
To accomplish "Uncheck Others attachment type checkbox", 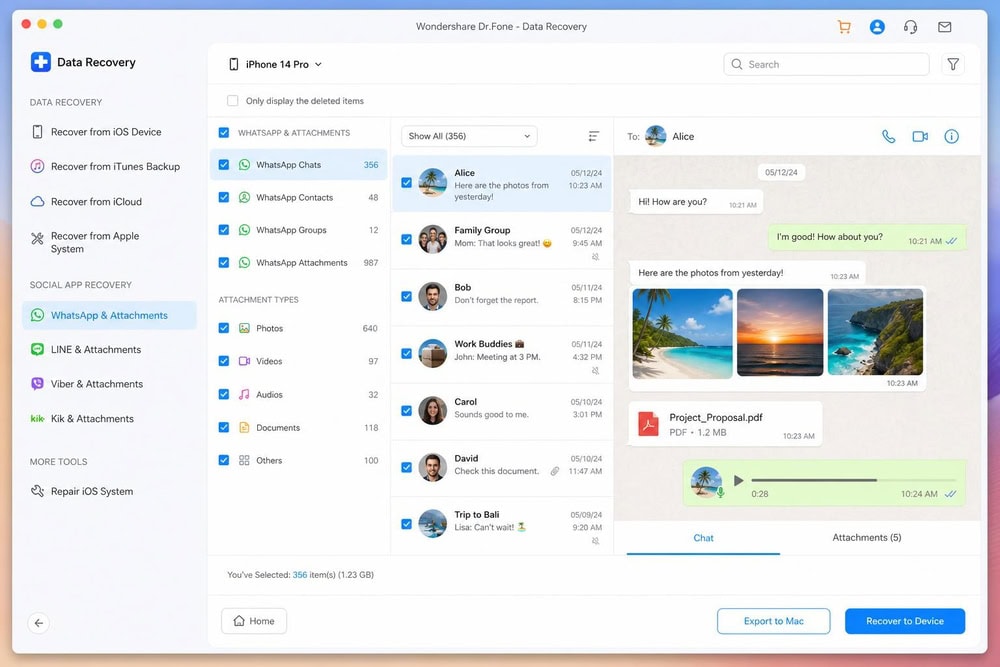I will point(224,460).
